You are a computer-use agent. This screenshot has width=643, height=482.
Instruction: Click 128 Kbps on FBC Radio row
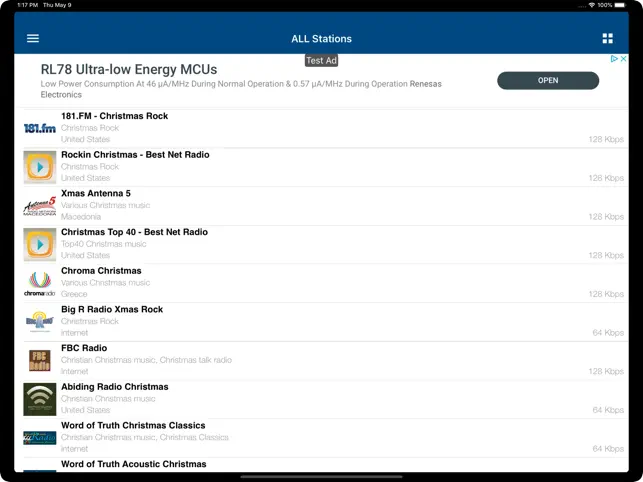pyautogui.click(x=606, y=371)
